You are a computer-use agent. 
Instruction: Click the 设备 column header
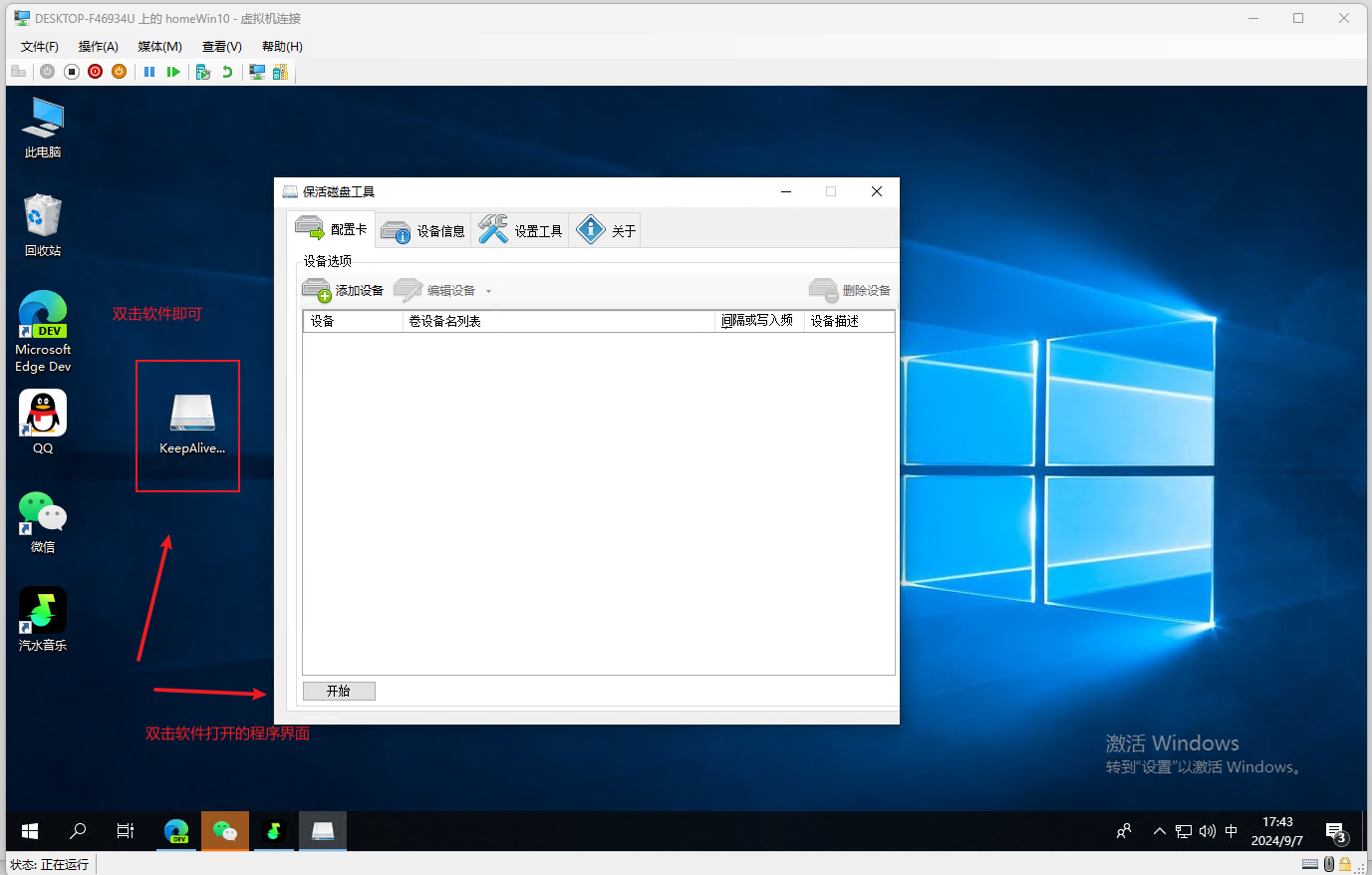(353, 321)
